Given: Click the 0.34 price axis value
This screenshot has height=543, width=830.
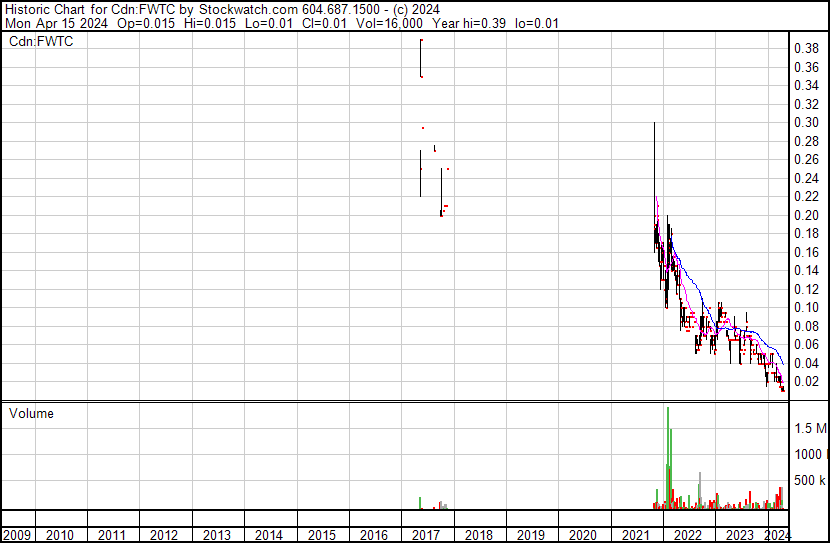Looking at the screenshot, I should click(x=807, y=85).
